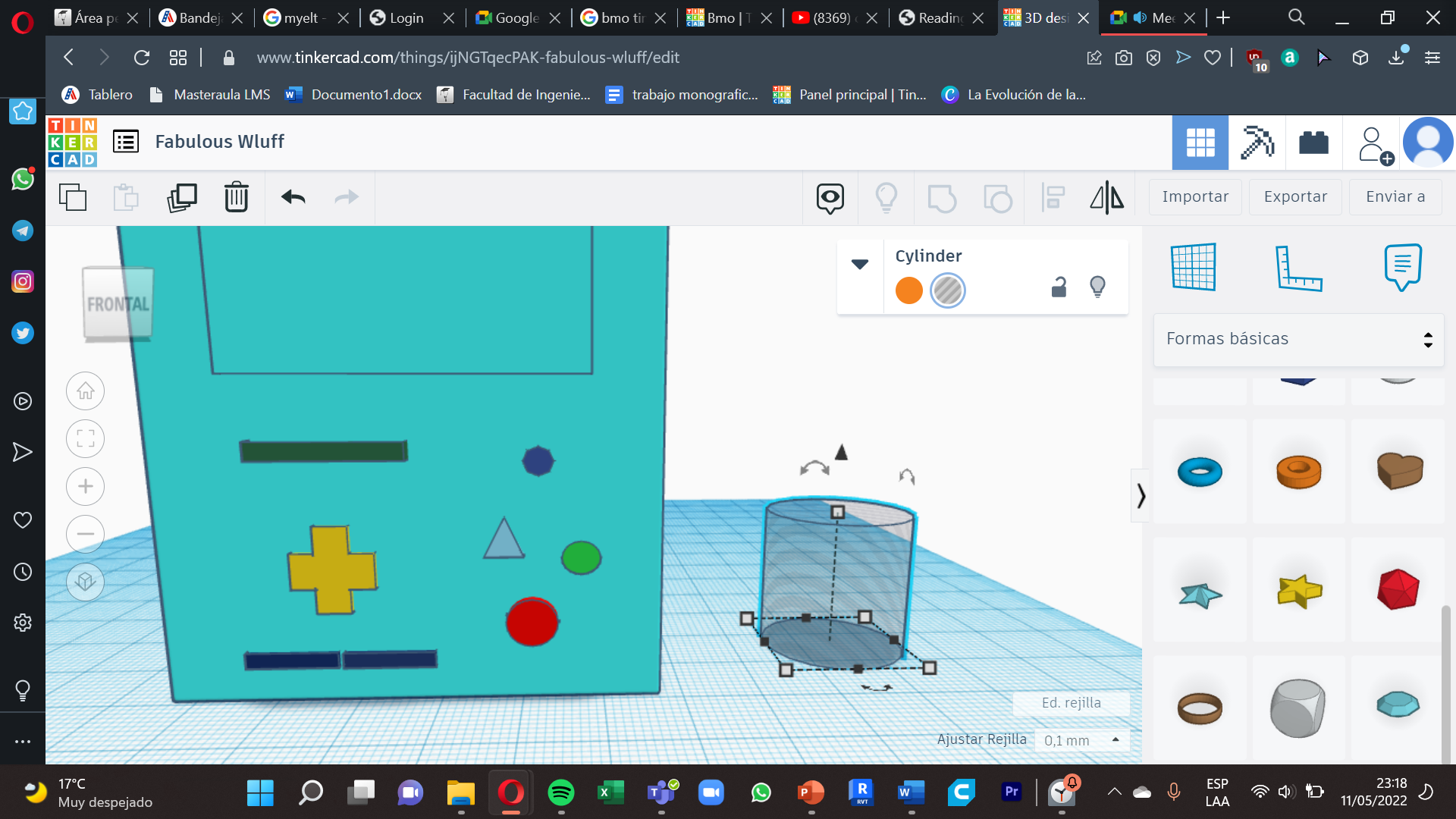Click the delete selected shape icon
This screenshot has height=819, width=1456.
pos(236,197)
